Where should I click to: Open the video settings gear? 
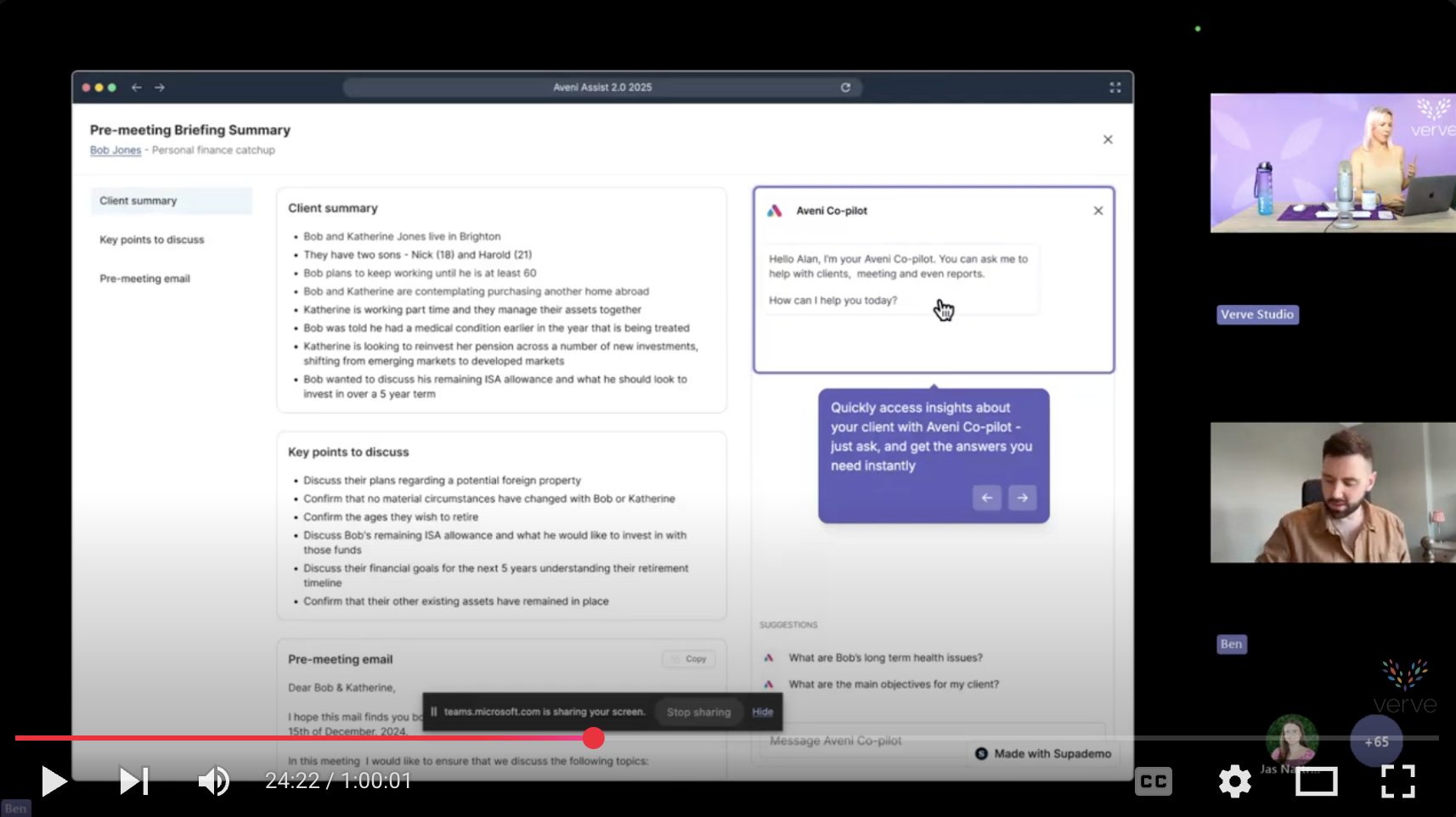(1234, 781)
